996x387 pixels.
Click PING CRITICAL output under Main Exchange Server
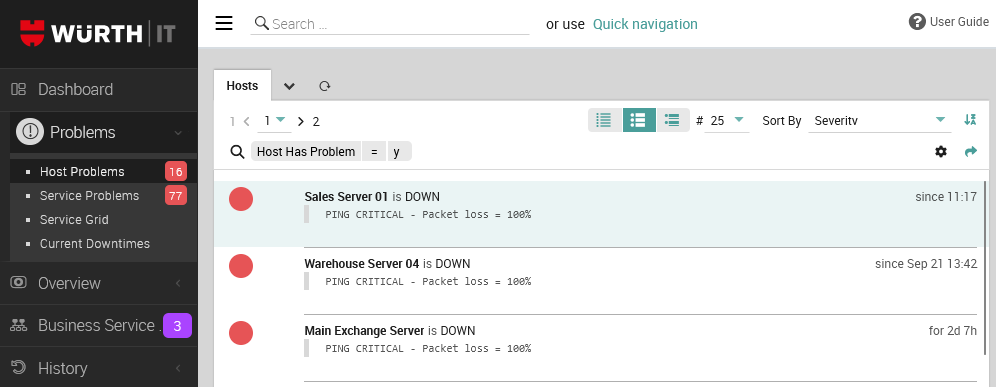[x=428, y=348]
